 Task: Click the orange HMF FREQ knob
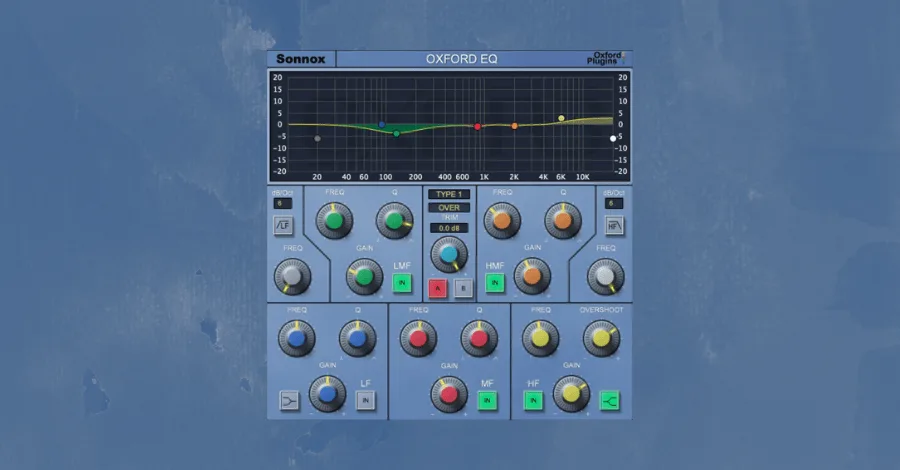point(502,220)
